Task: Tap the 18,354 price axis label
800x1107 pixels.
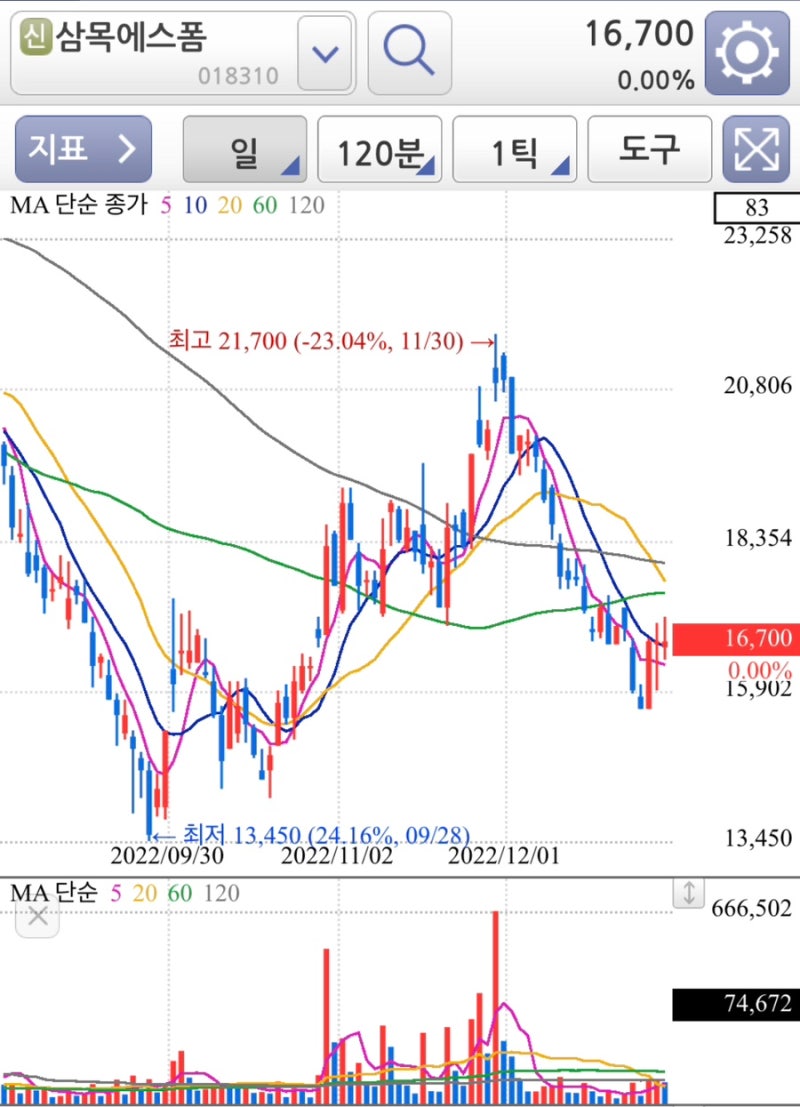Action: (x=758, y=539)
